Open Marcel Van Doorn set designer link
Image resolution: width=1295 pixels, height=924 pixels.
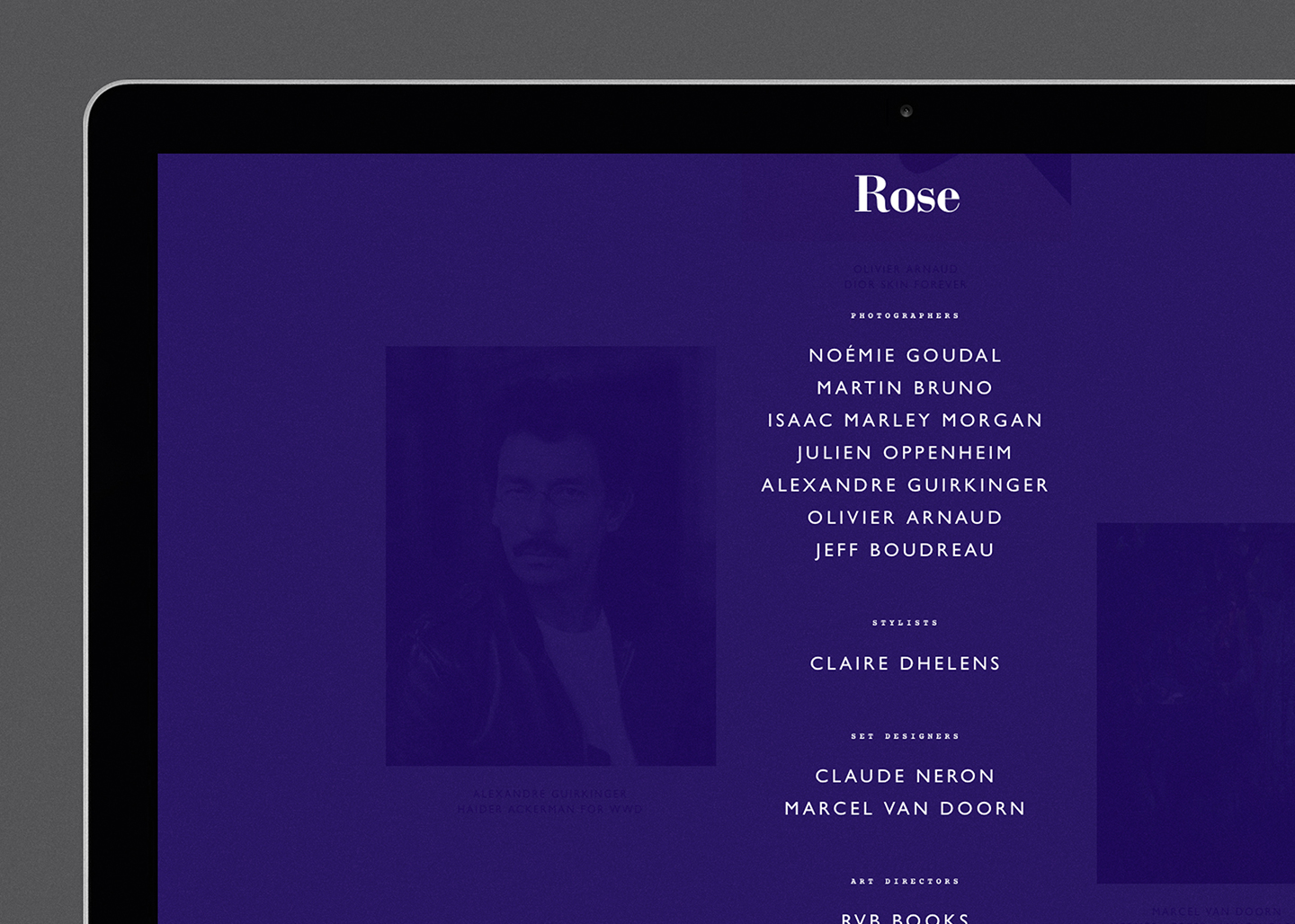pos(905,809)
